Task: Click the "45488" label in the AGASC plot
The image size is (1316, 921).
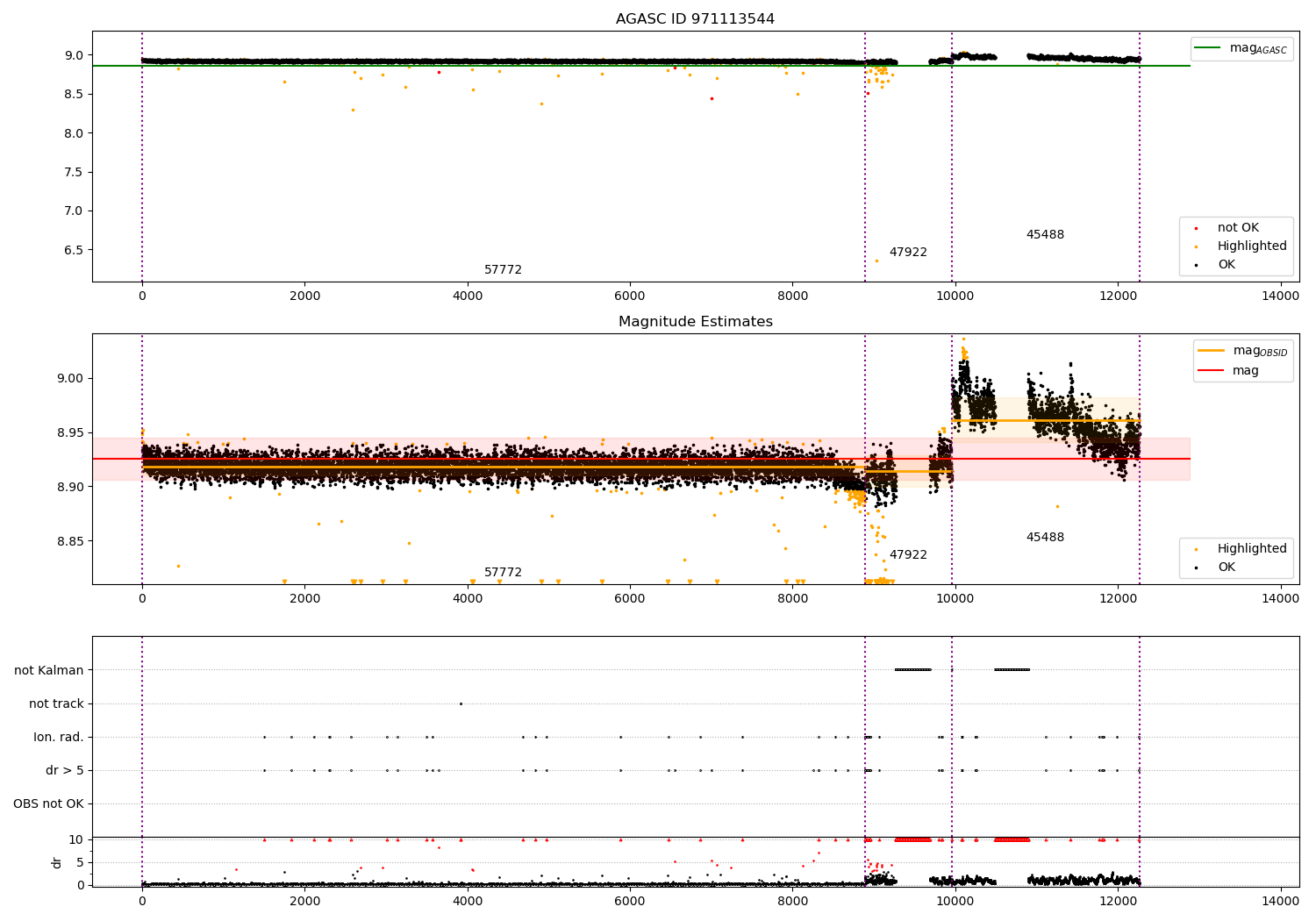Action: [1045, 235]
